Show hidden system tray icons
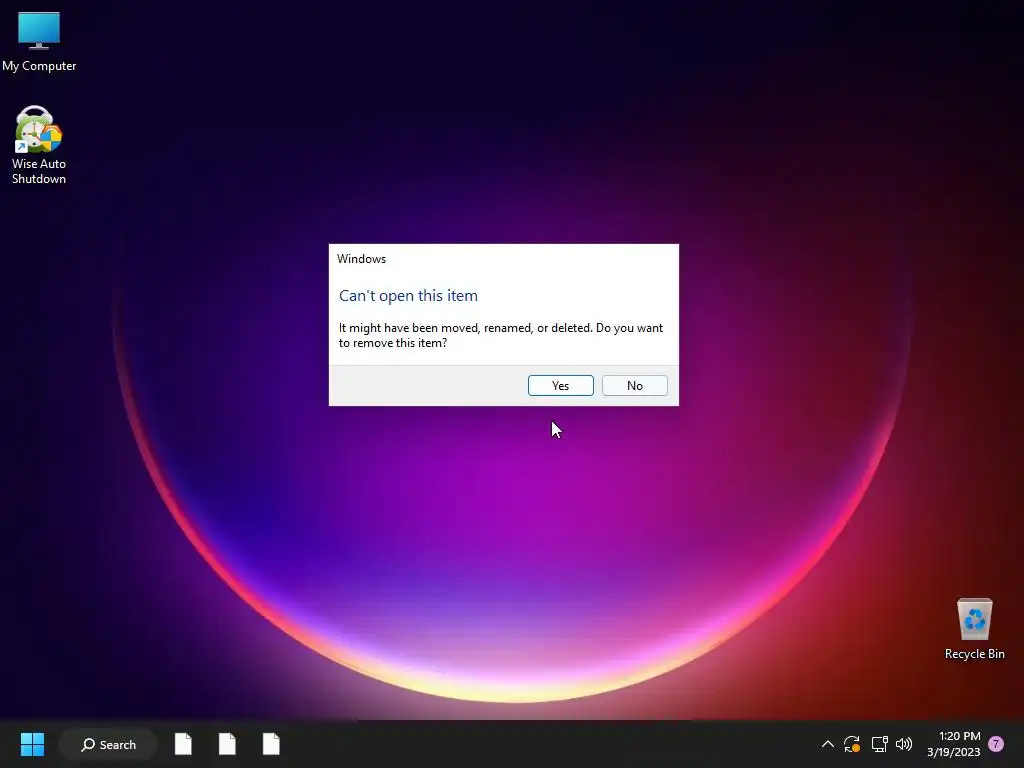Viewport: 1024px width, 768px height. (x=827, y=744)
